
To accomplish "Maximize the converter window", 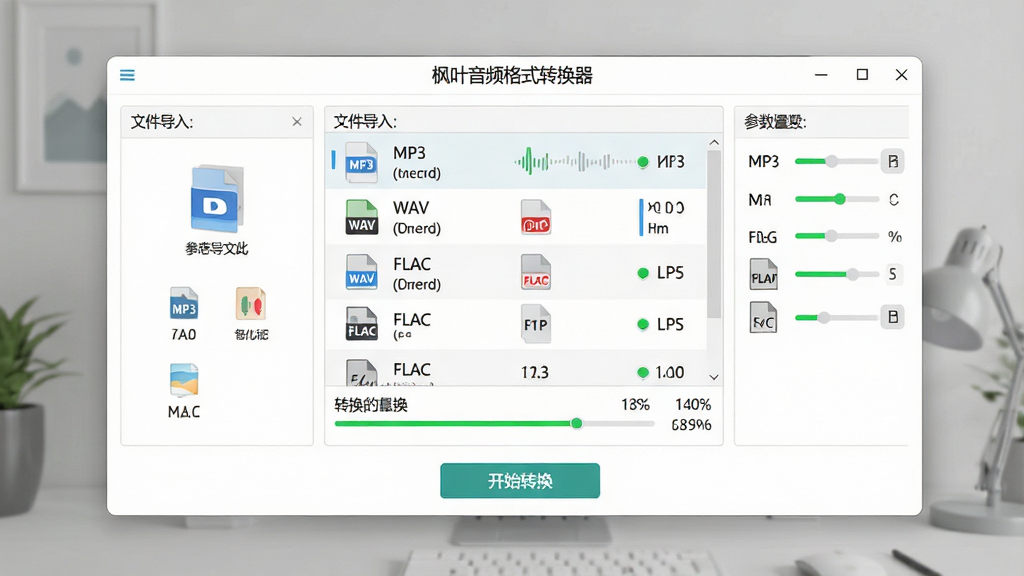I will tap(862, 75).
